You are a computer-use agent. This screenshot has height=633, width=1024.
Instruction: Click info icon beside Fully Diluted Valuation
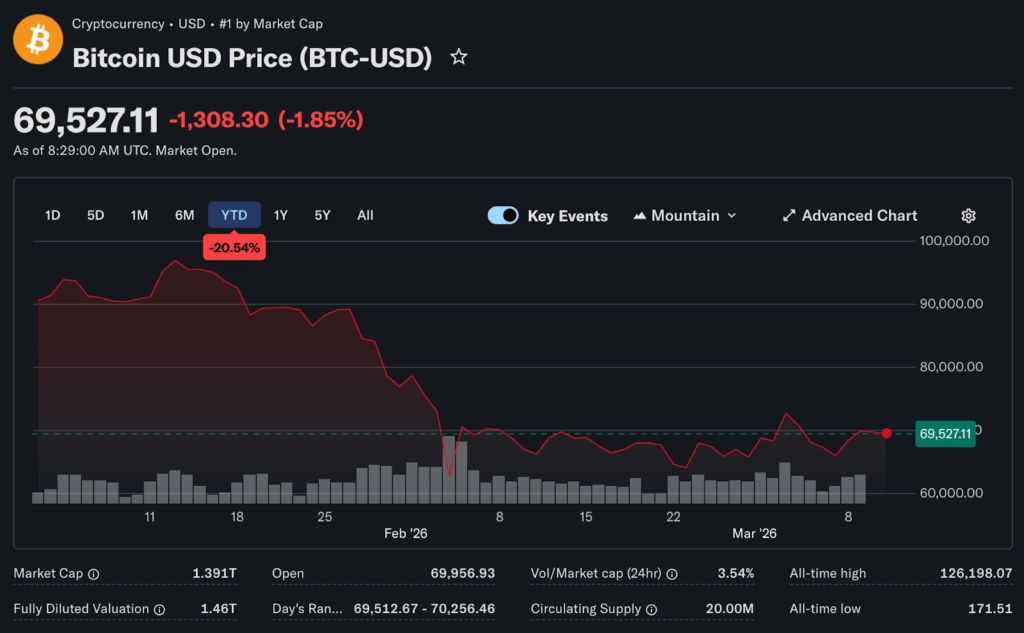tap(159, 609)
